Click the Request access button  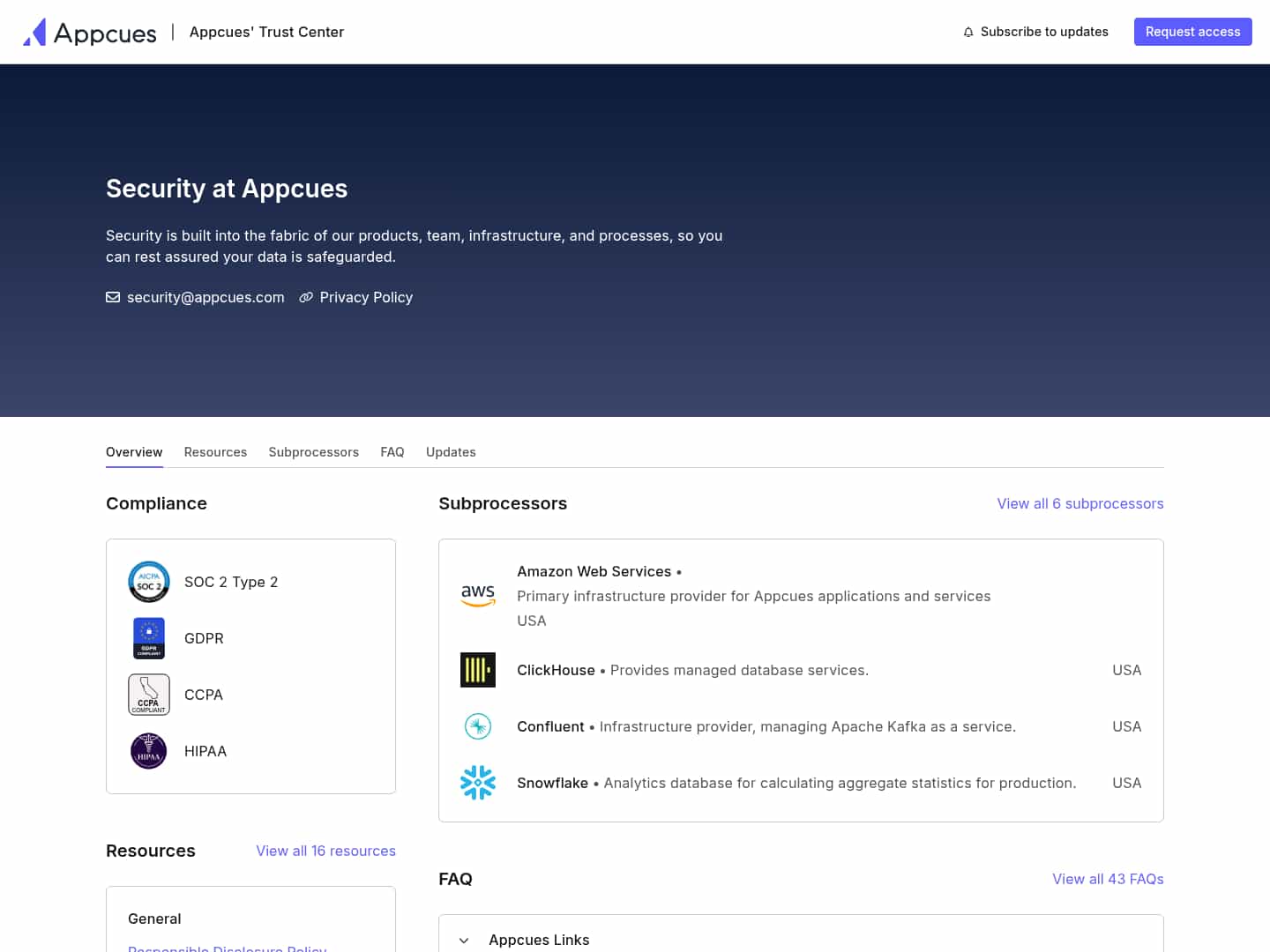point(1192,32)
